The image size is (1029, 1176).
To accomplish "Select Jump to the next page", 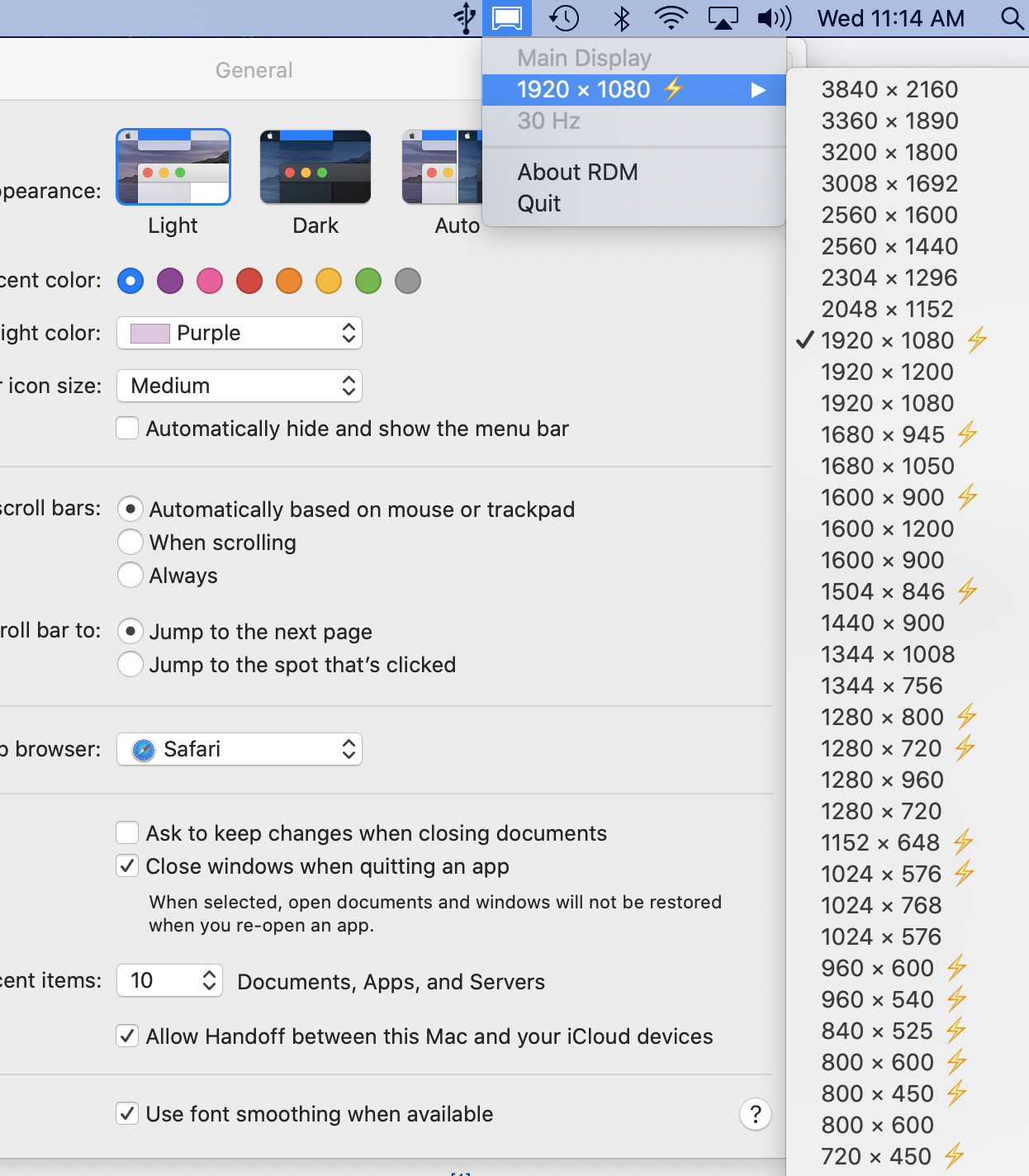I will pyautogui.click(x=130, y=631).
